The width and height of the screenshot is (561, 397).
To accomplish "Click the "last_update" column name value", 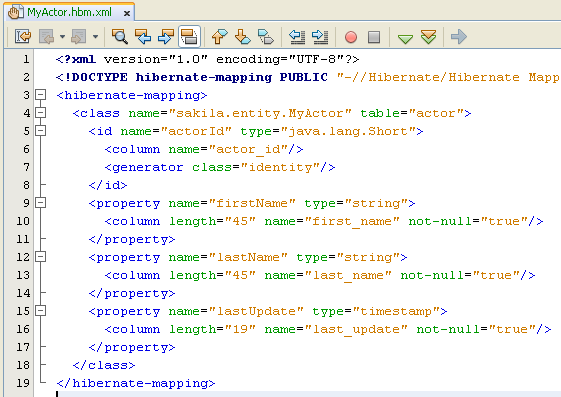I will point(356,329).
